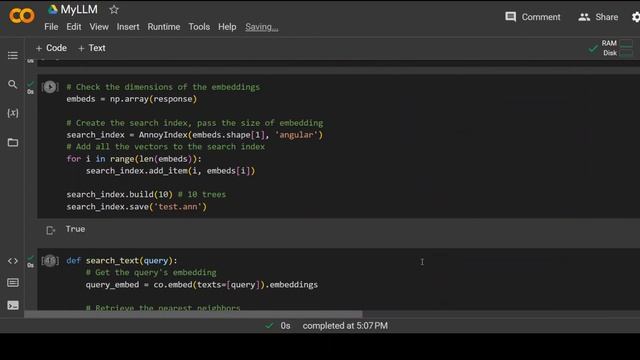Screen dimensions: 640x360
Task: Open the Runtime menu
Action: pos(164,27)
